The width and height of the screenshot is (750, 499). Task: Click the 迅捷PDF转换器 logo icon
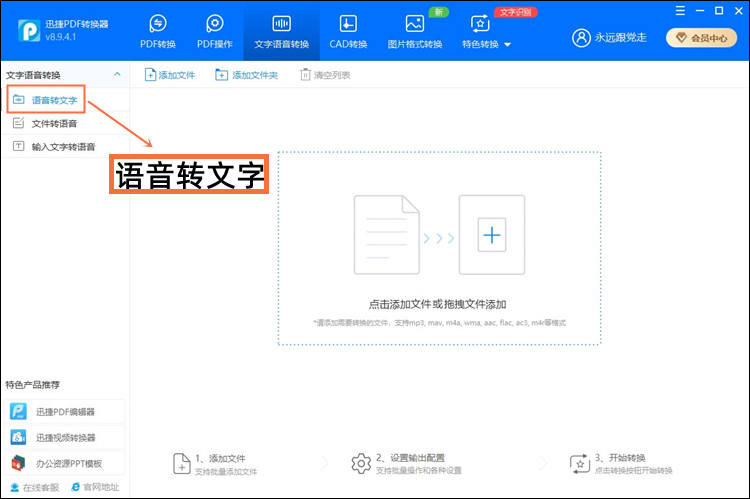(x=29, y=31)
